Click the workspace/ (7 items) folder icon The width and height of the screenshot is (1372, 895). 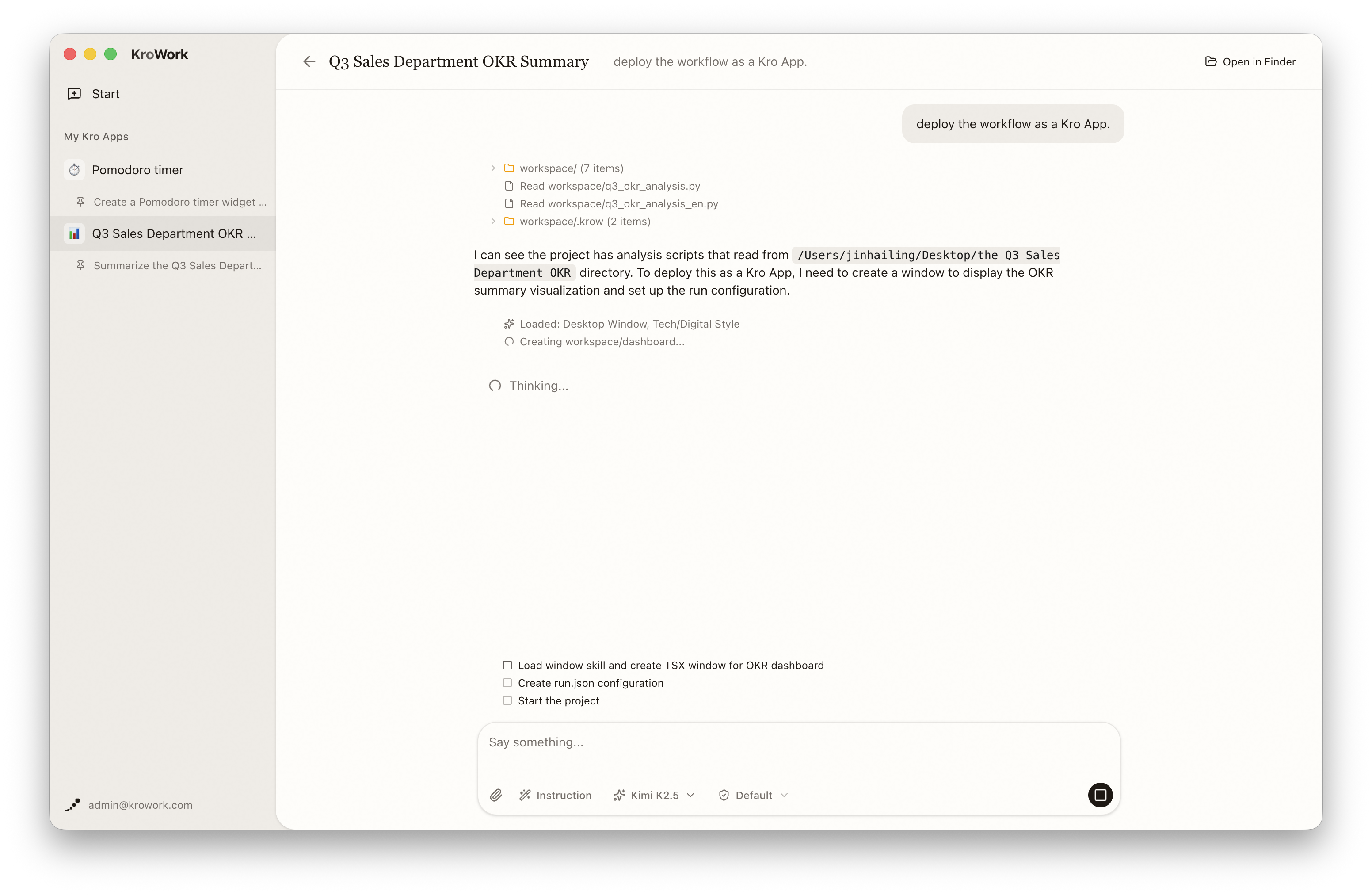(x=509, y=168)
